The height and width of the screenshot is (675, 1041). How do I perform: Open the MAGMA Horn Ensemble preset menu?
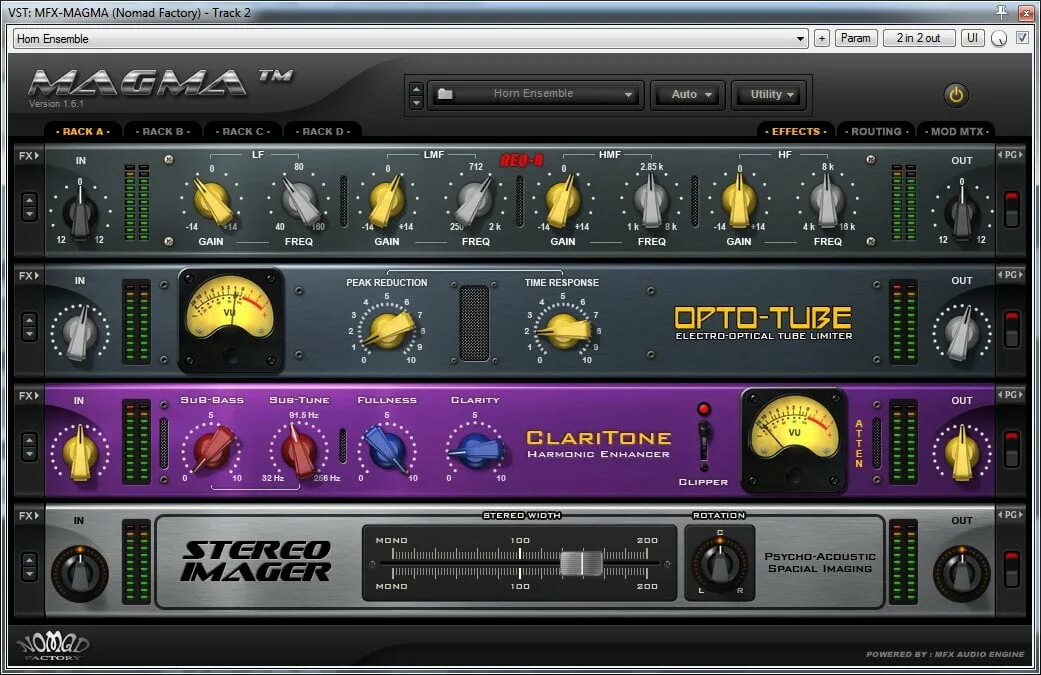[x=536, y=94]
